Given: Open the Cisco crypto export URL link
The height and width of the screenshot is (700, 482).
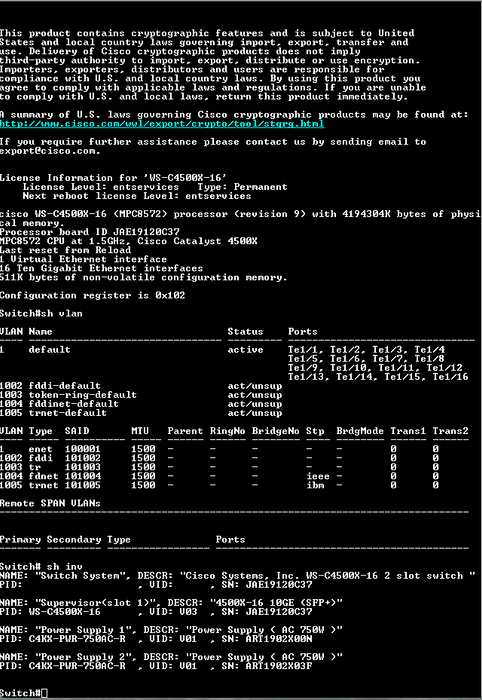Looking at the screenshot, I should click(x=162, y=124).
